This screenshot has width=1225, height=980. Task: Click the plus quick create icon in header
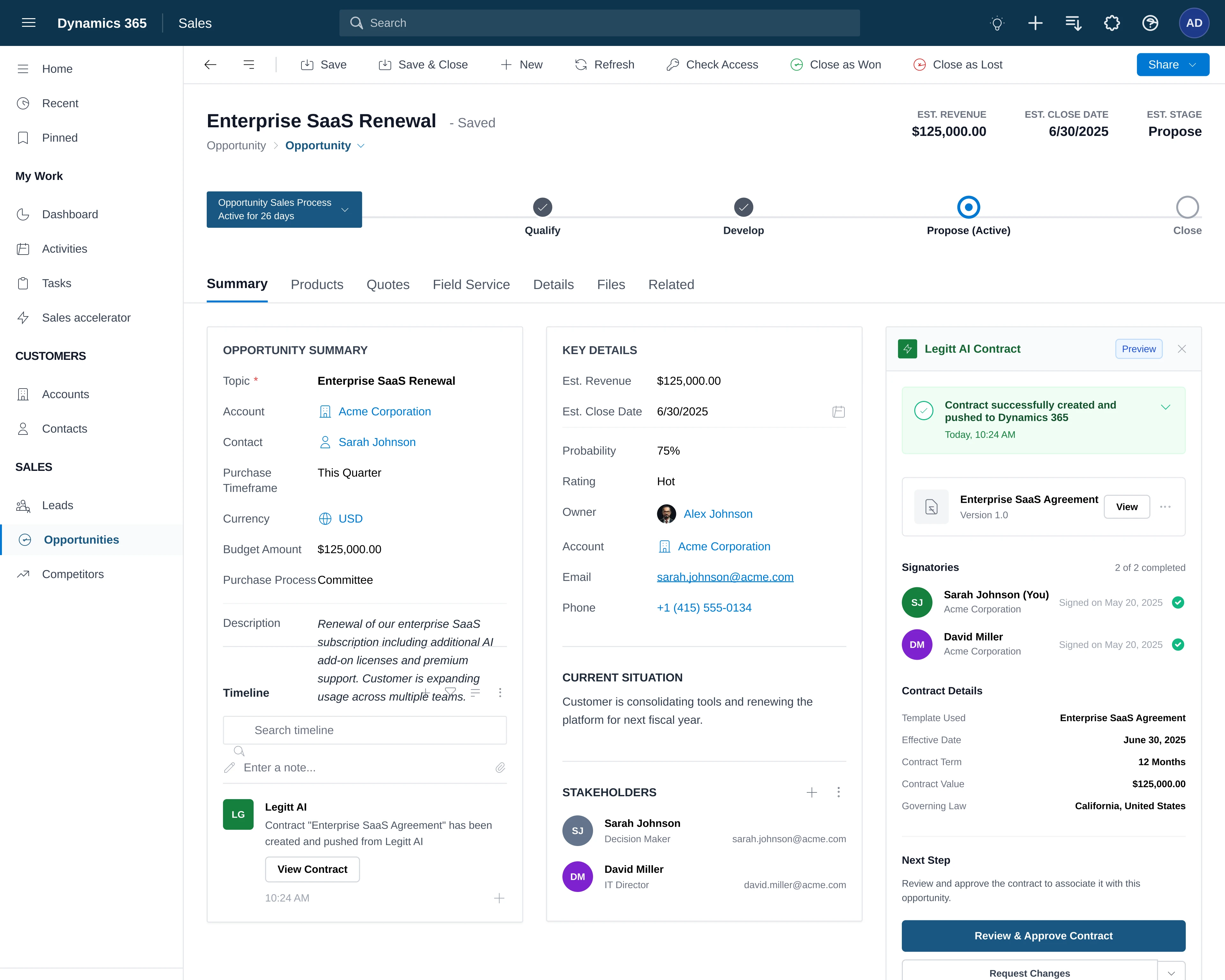[1035, 23]
